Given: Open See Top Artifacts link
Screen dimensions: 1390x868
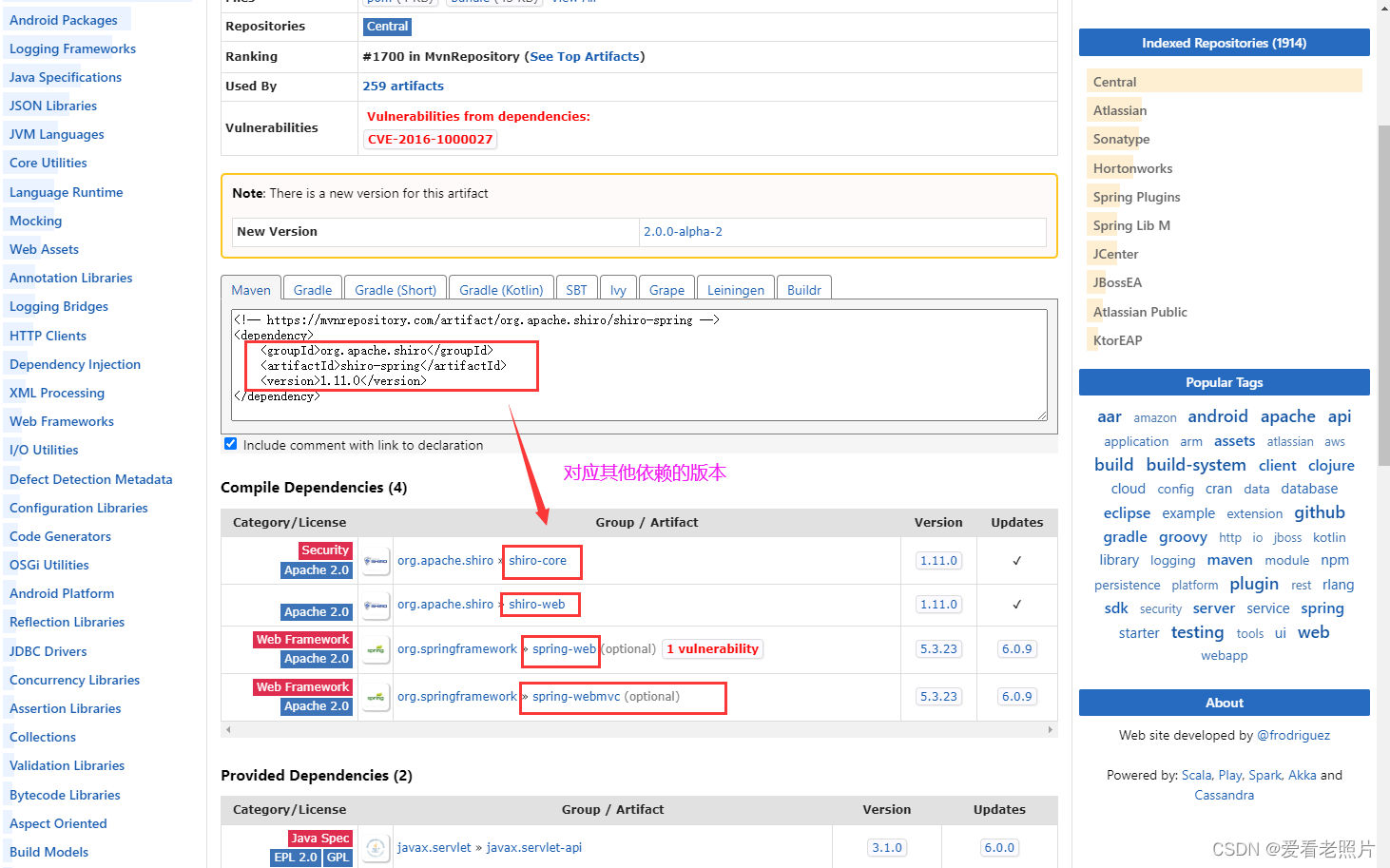Looking at the screenshot, I should 585,56.
